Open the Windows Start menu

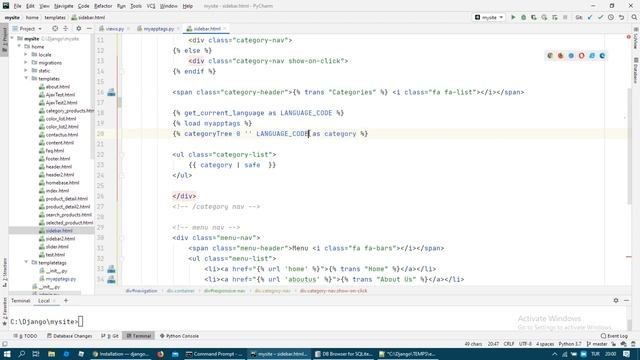click(x=7, y=354)
